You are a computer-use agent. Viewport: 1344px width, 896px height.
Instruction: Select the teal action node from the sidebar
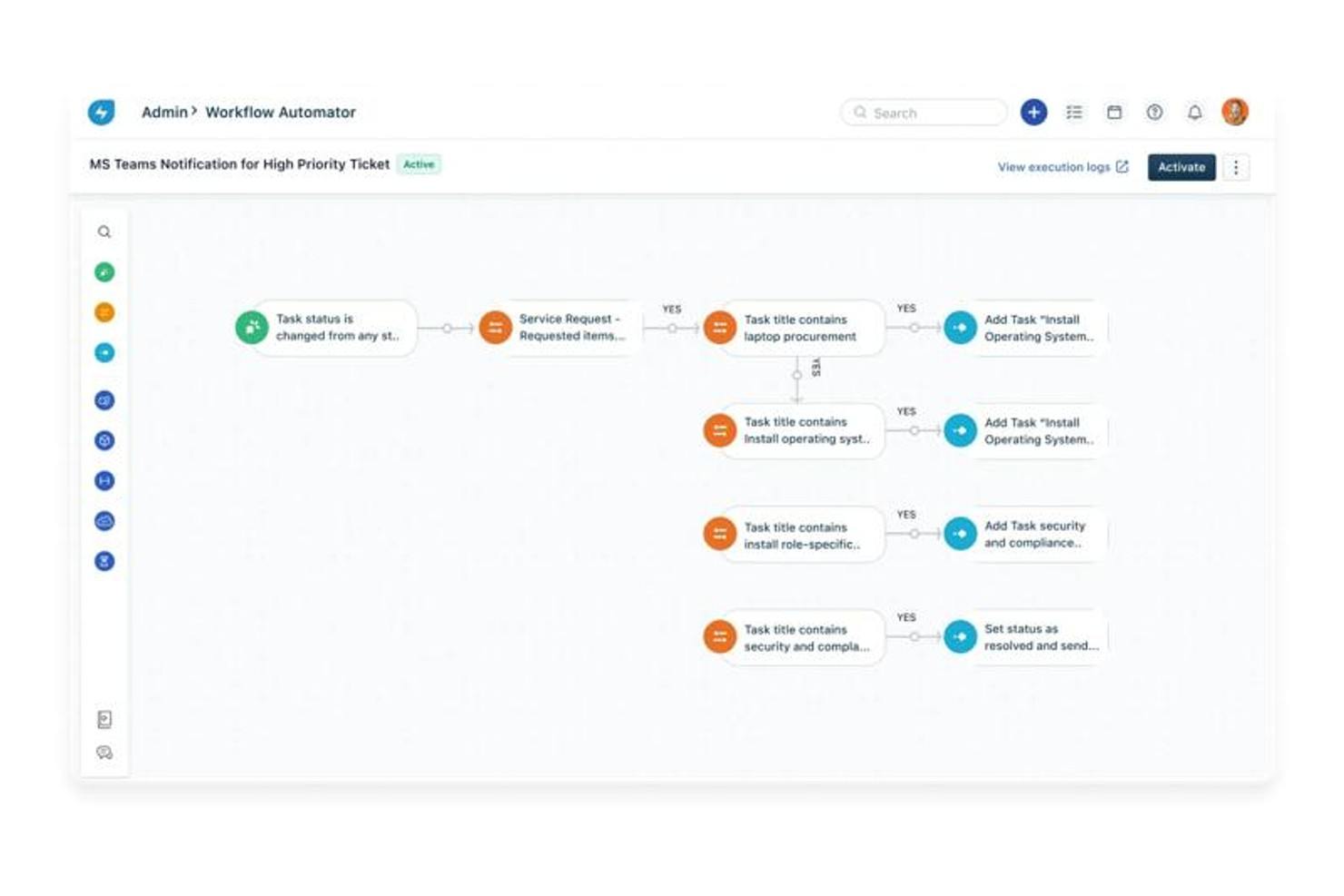pos(104,352)
